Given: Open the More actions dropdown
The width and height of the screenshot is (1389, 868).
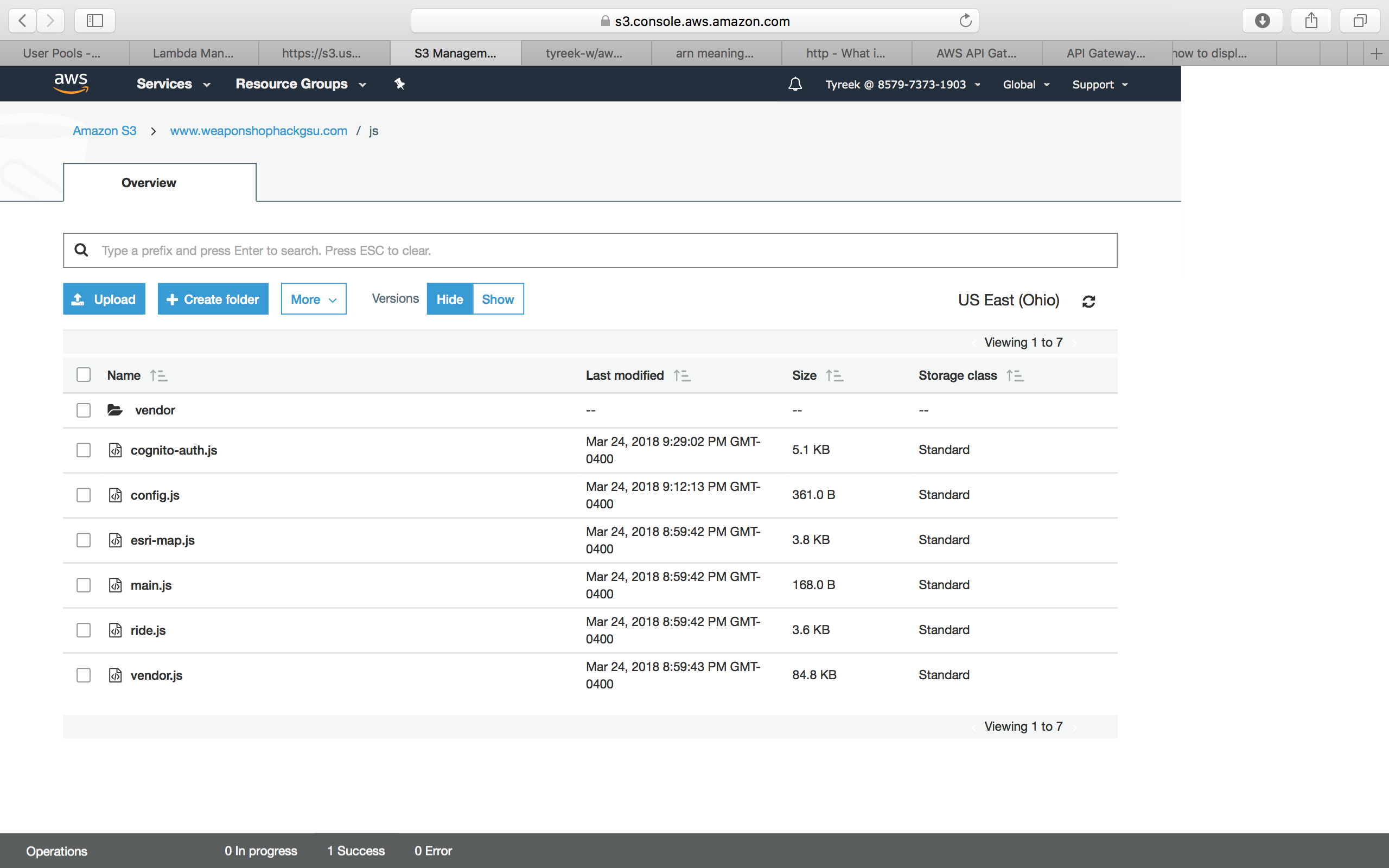Looking at the screenshot, I should (314, 299).
